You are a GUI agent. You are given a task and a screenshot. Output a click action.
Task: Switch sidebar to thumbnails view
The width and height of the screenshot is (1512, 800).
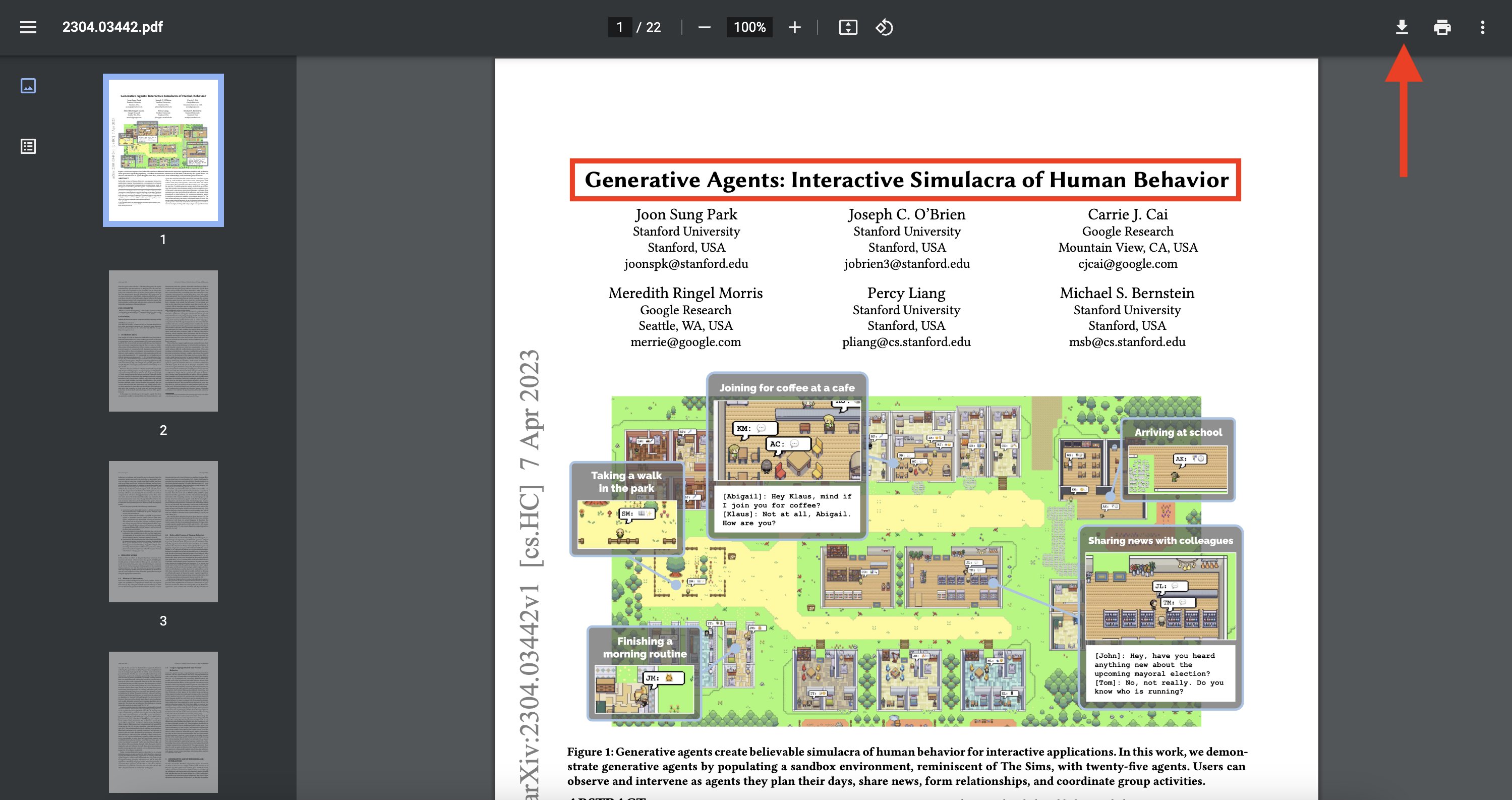(x=28, y=86)
